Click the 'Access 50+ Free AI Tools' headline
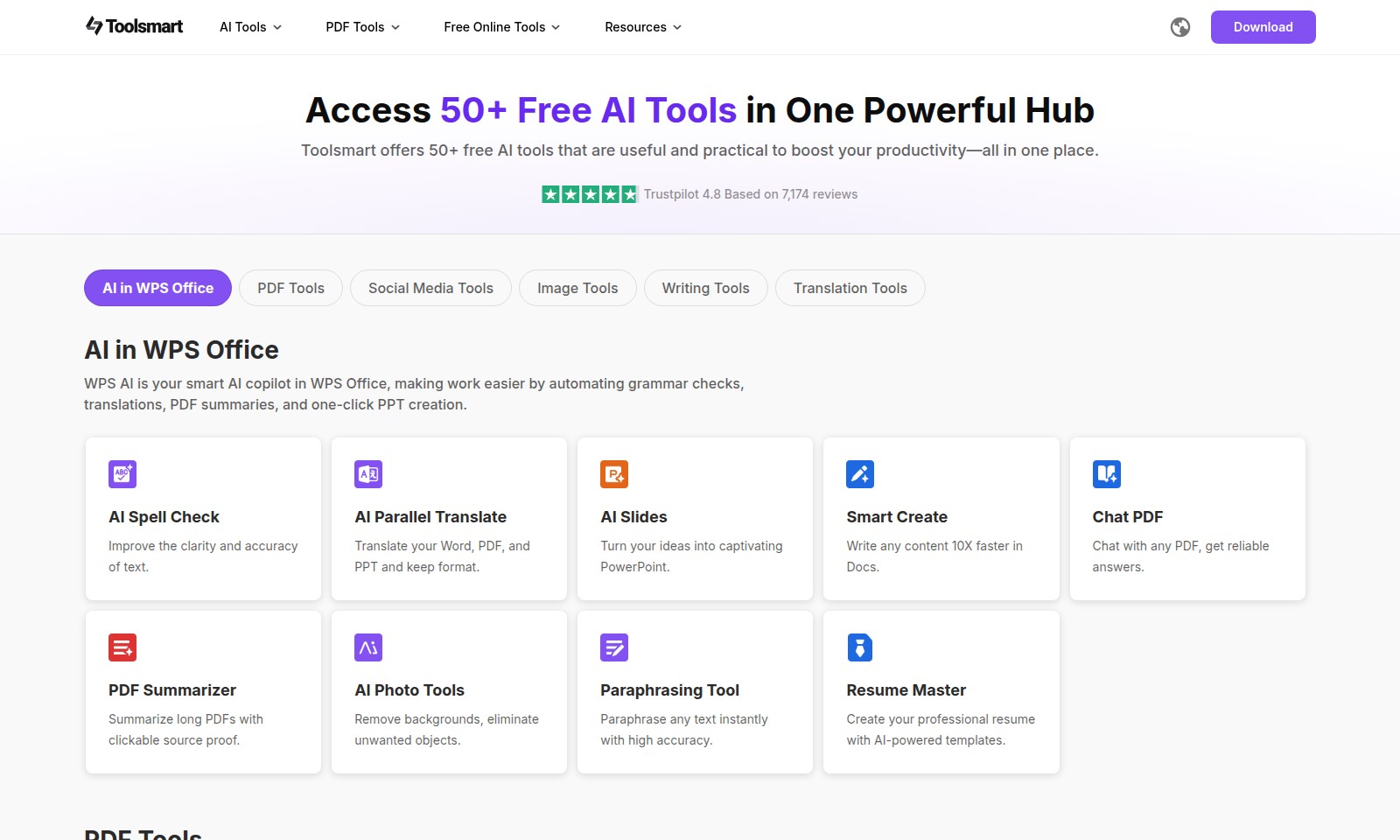Image resolution: width=1400 pixels, height=840 pixels. pos(700,110)
